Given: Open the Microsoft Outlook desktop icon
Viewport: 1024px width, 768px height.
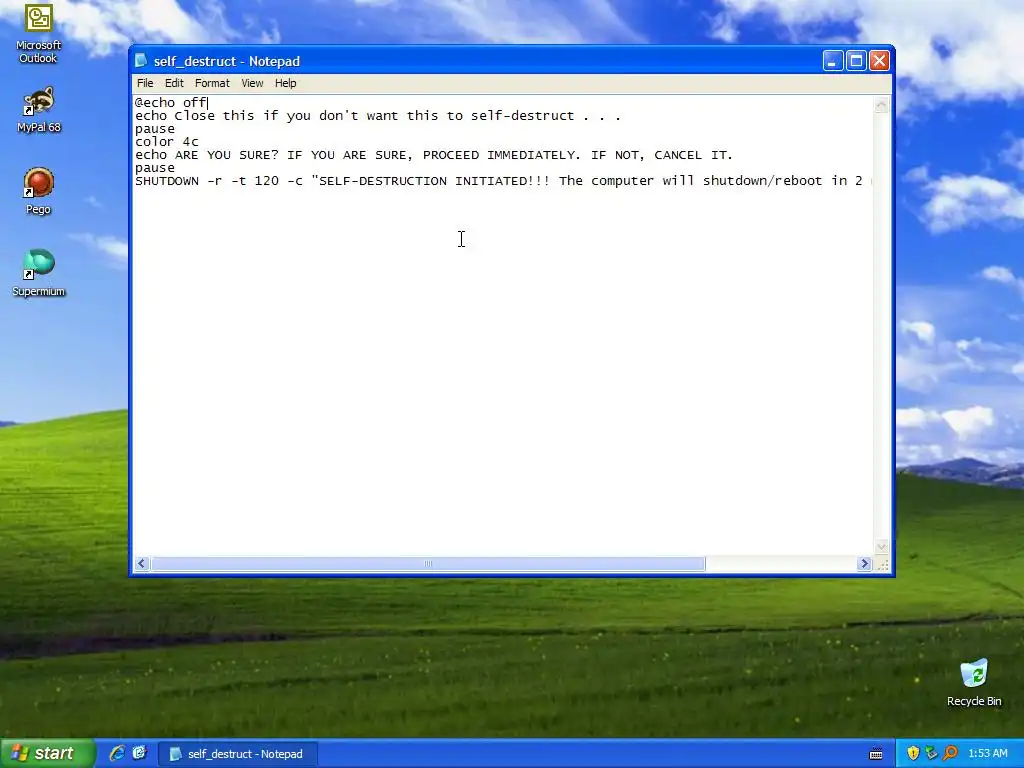Looking at the screenshot, I should point(39,33).
